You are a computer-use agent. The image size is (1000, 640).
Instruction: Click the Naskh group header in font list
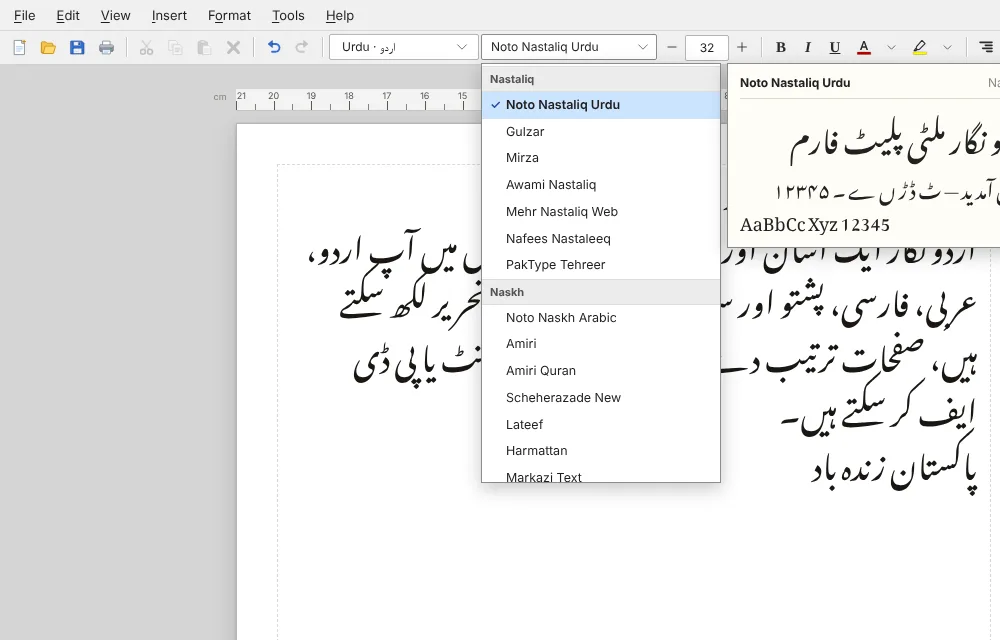pos(601,292)
